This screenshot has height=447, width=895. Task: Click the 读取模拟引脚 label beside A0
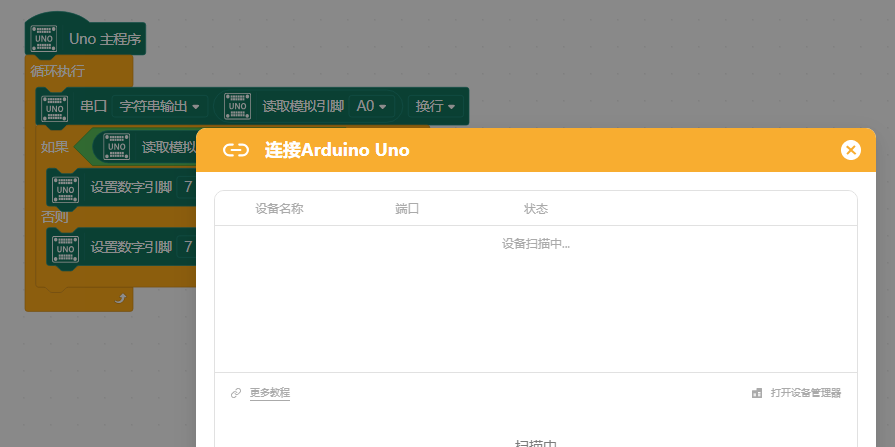pyautogui.click(x=303, y=106)
